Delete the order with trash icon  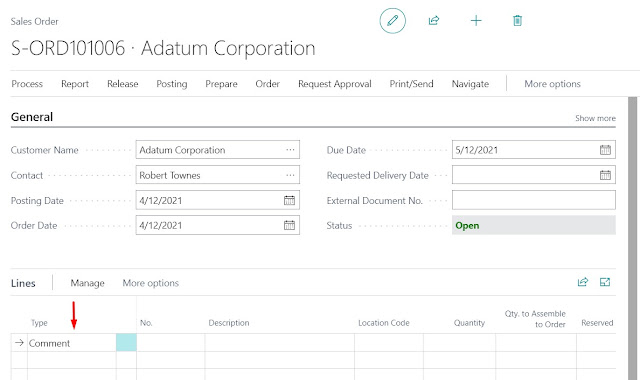coord(517,20)
